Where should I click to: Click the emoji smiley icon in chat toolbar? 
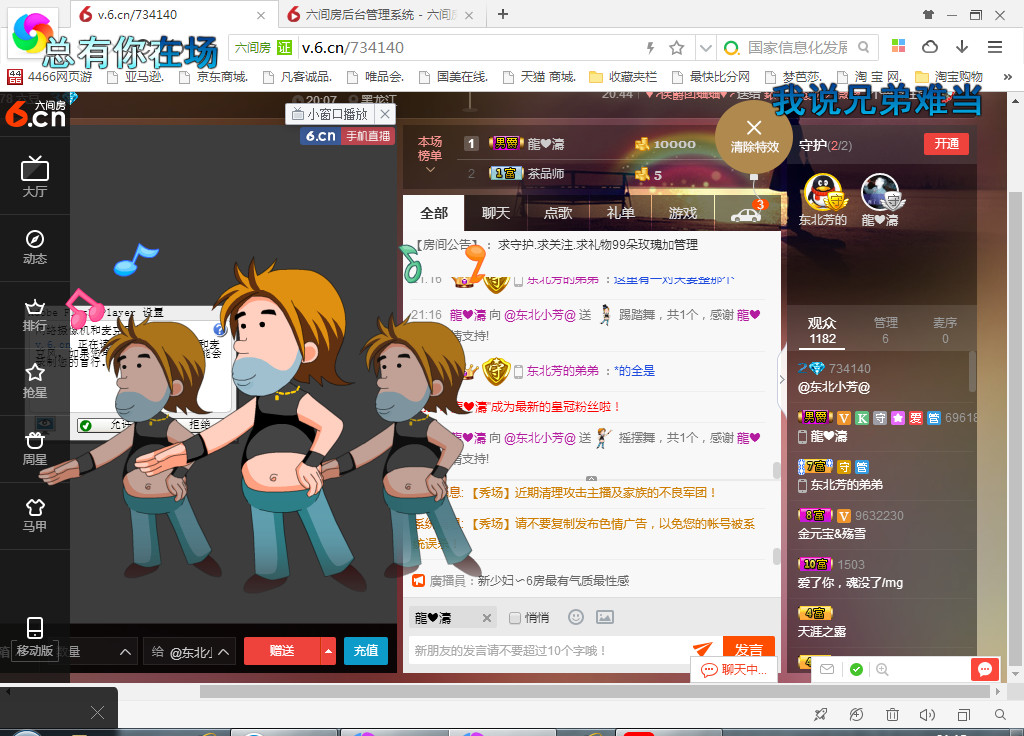tap(575, 617)
